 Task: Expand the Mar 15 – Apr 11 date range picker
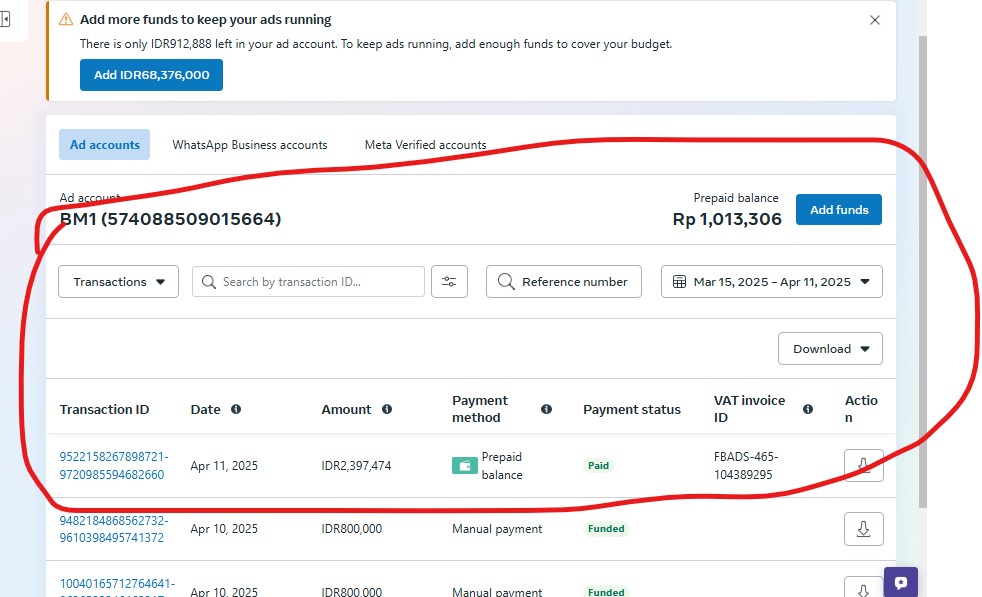pos(771,282)
